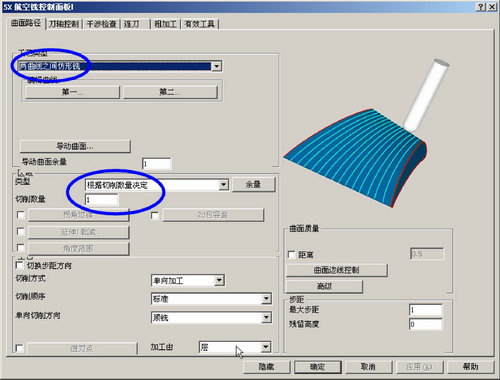Click the 第一 curve button

(72, 92)
